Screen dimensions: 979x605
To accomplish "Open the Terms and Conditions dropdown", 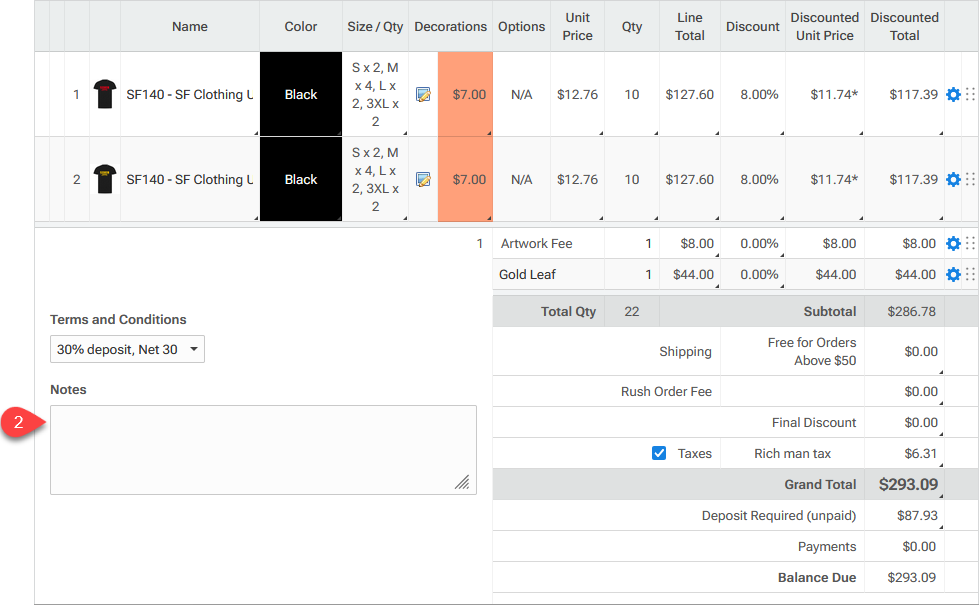I will pos(127,350).
